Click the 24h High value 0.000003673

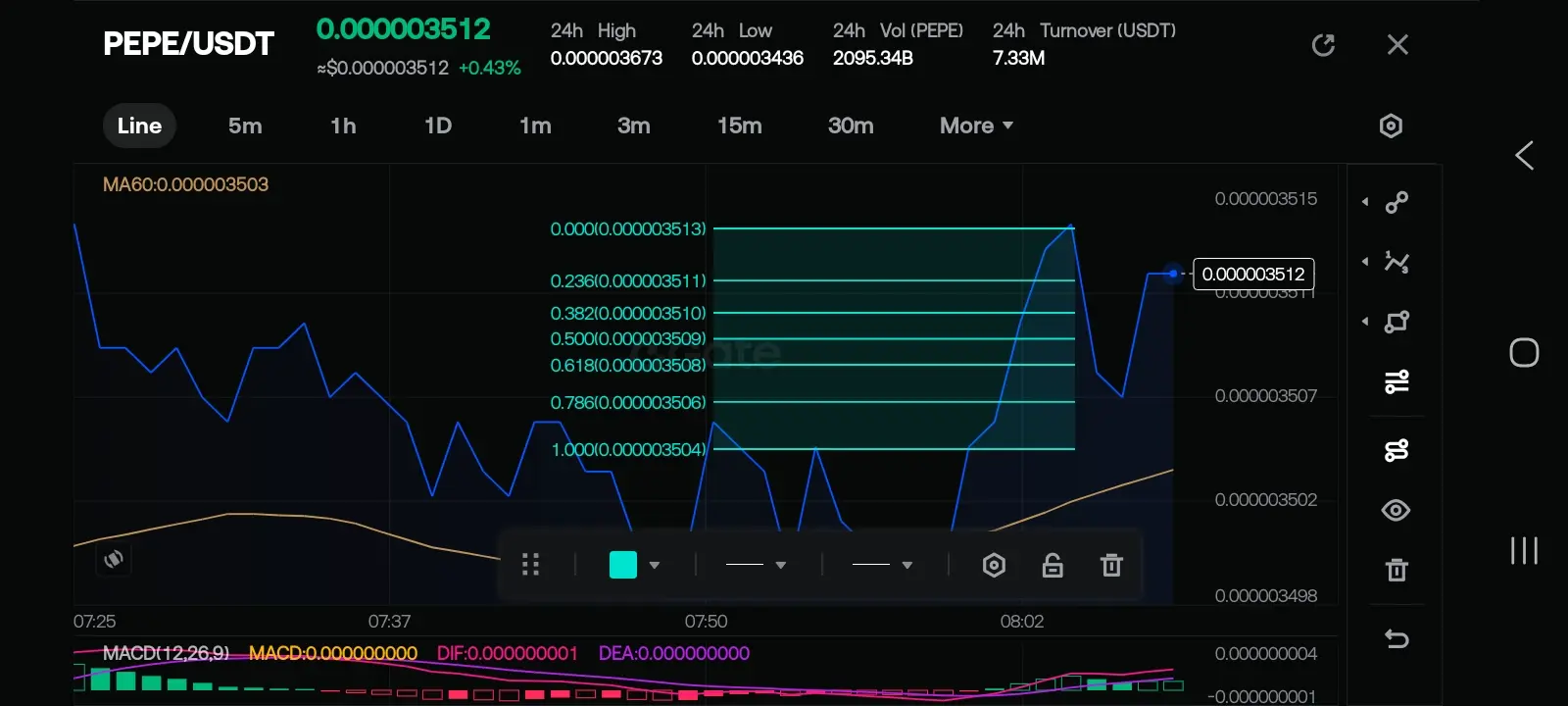607,58
